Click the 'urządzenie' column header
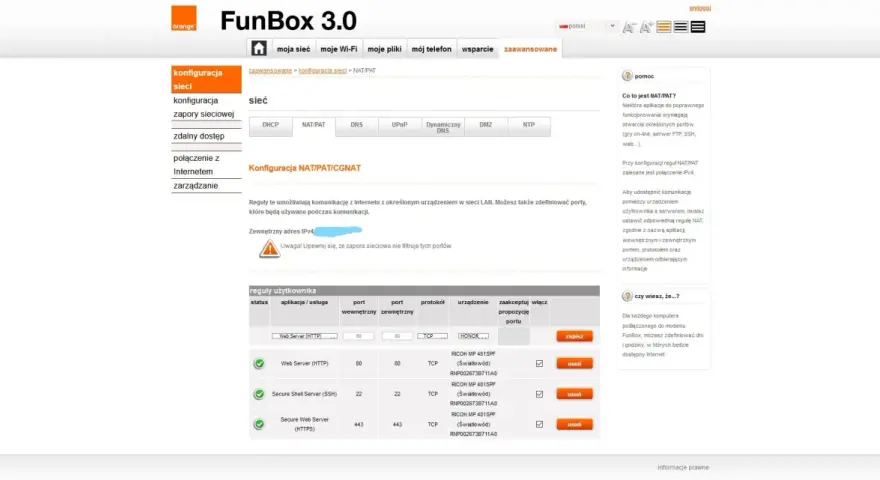This screenshot has height=480, width=880. tap(473, 302)
